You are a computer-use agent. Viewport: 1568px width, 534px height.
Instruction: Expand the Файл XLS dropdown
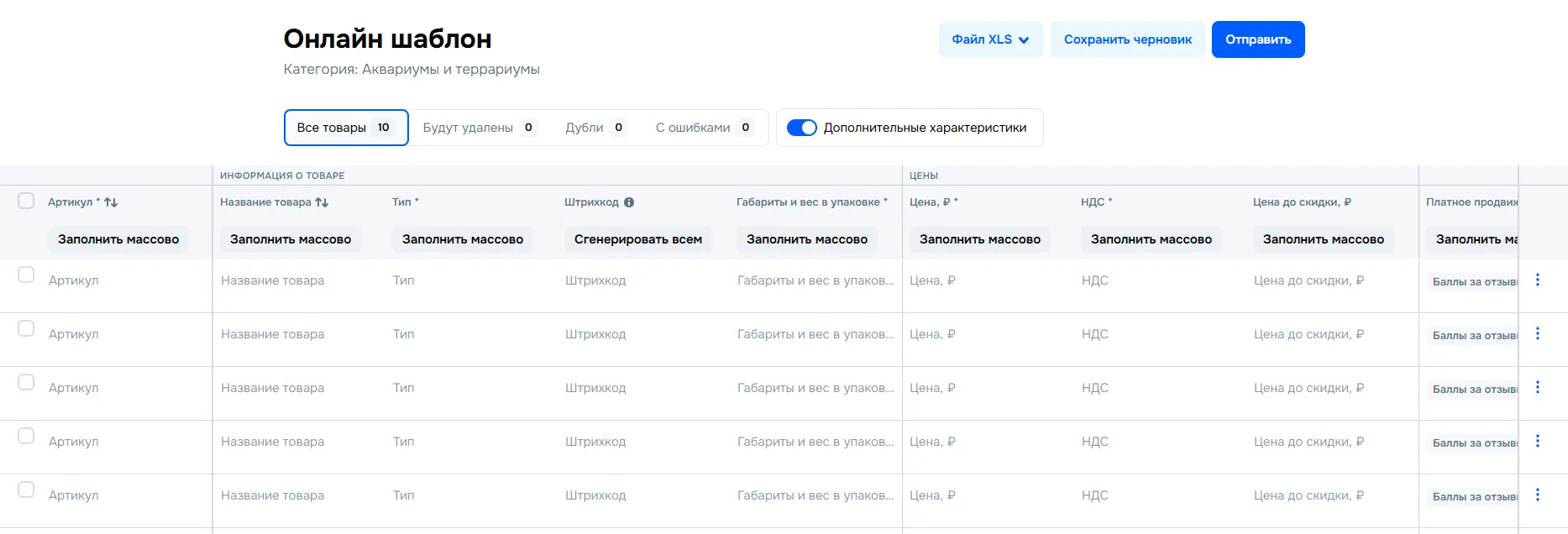pos(990,39)
